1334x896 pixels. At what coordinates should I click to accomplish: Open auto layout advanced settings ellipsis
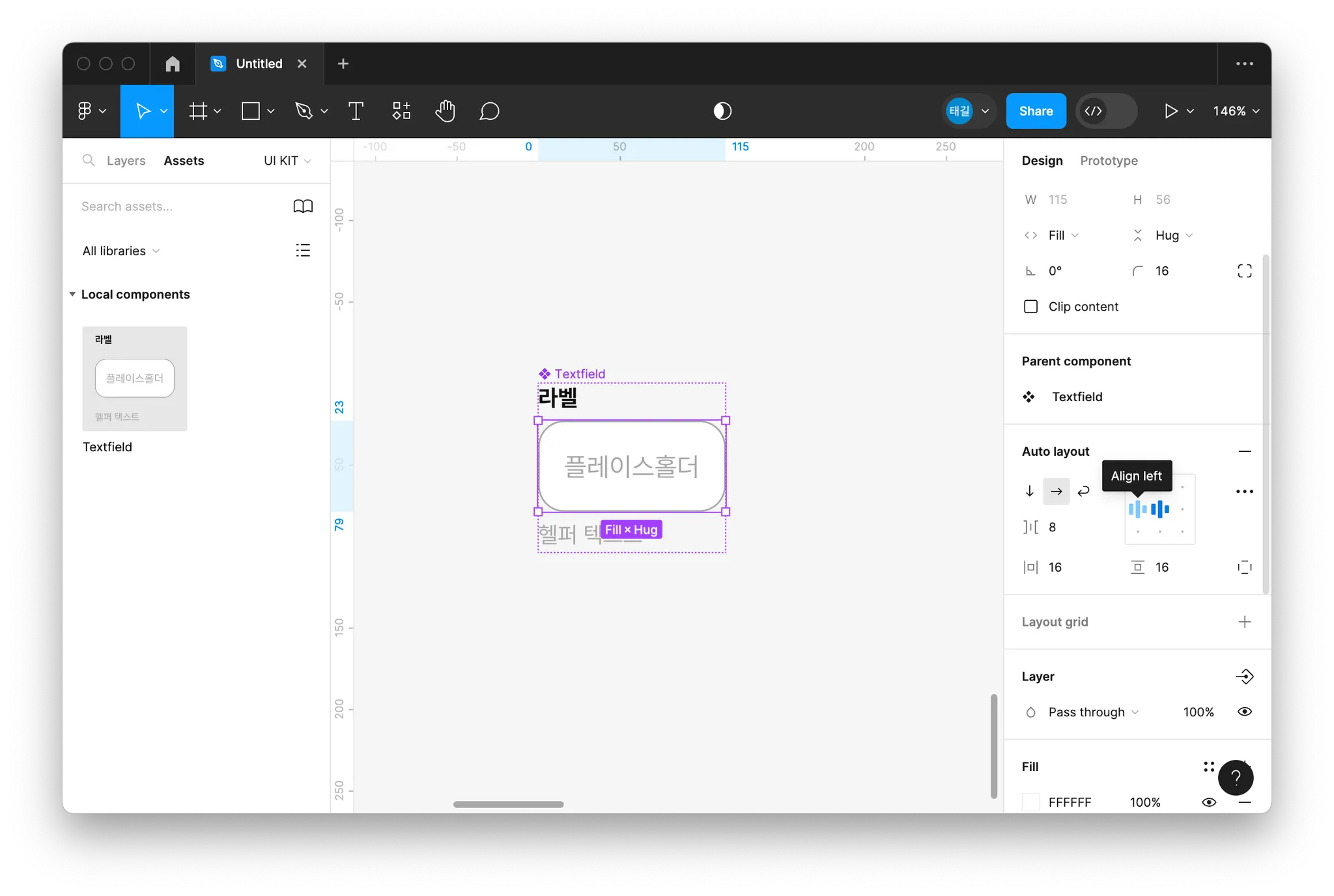point(1244,492)
